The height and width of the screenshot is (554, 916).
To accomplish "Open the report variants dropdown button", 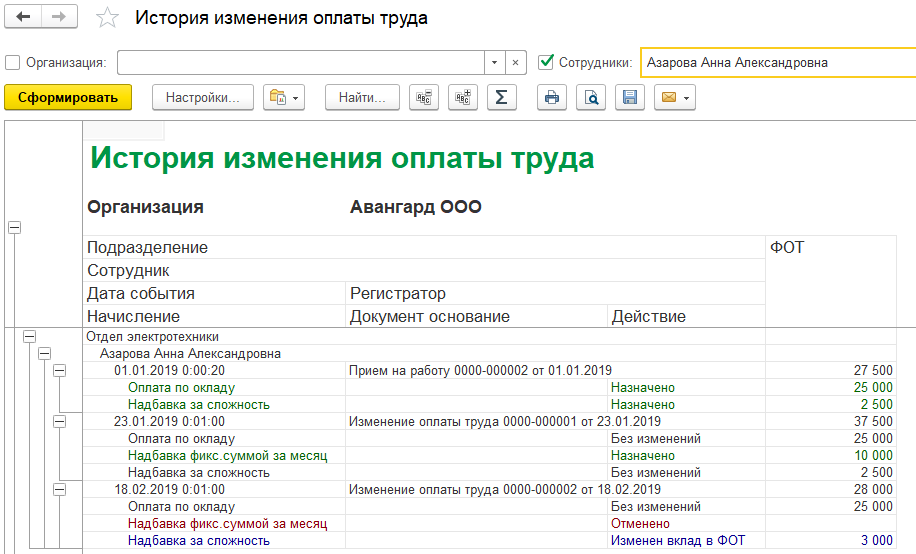I will click(x=284, y=97).
